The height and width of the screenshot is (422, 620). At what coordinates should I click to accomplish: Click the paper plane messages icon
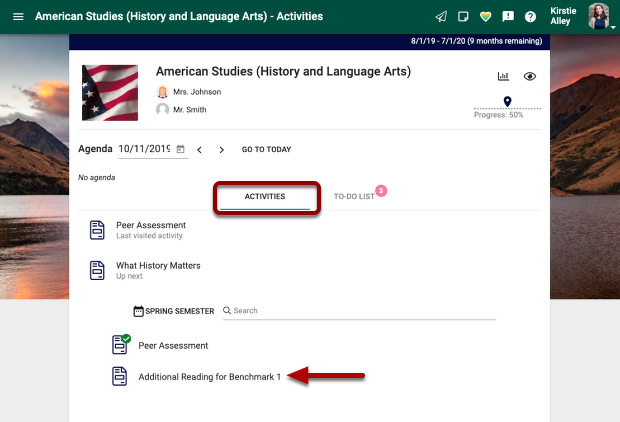(441, 17)
